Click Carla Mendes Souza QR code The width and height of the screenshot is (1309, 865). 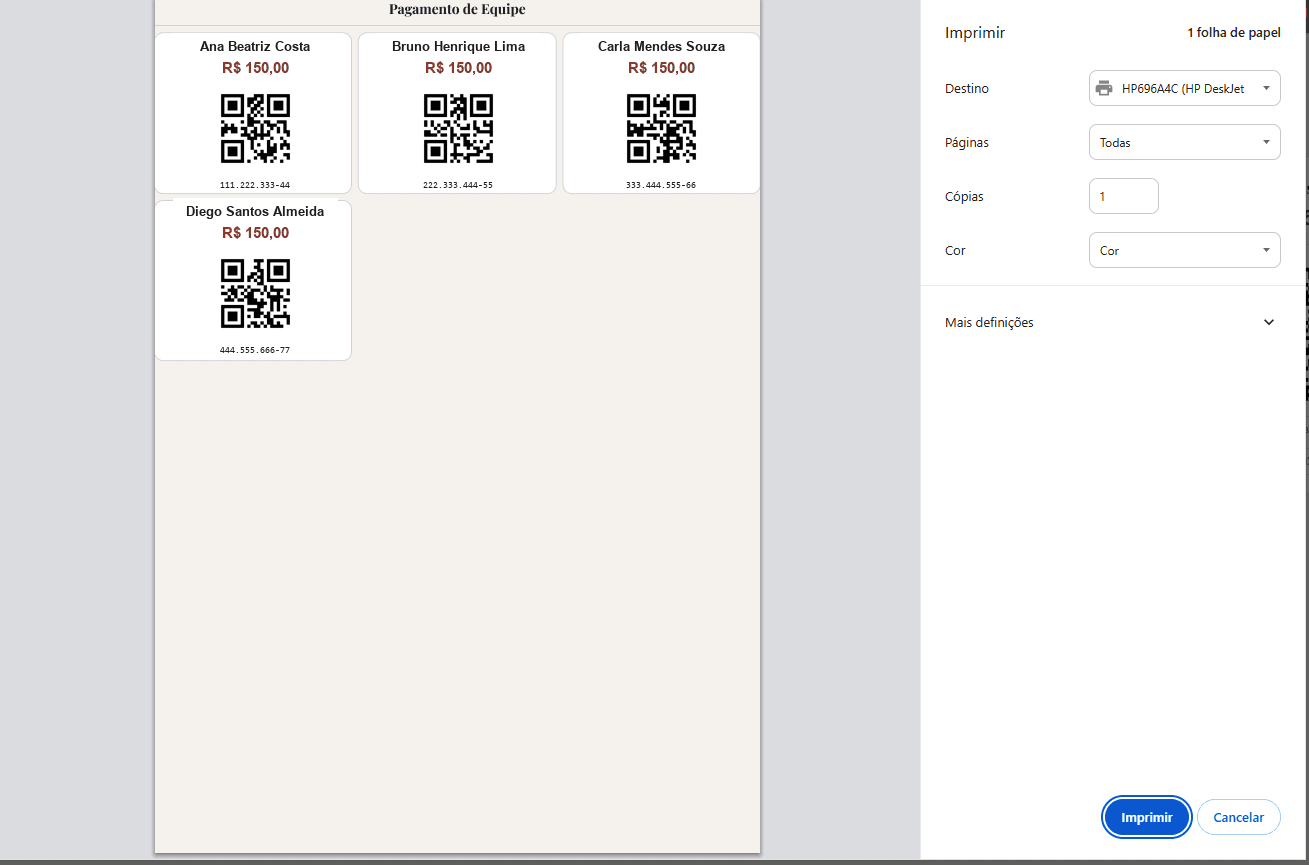pyautogui.click(x=661, y=128)
